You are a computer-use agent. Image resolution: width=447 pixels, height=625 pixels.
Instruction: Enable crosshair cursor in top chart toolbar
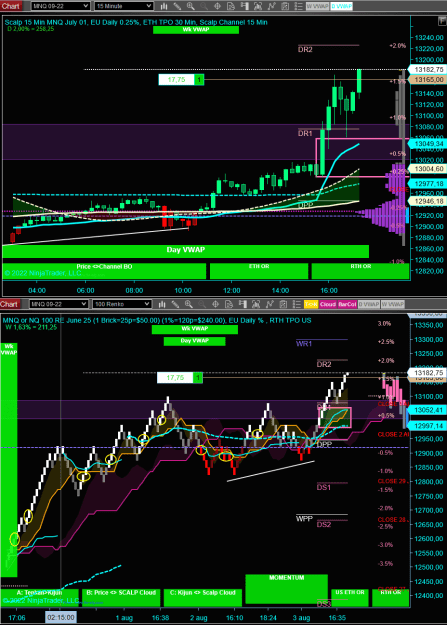(x=217, y=6)
